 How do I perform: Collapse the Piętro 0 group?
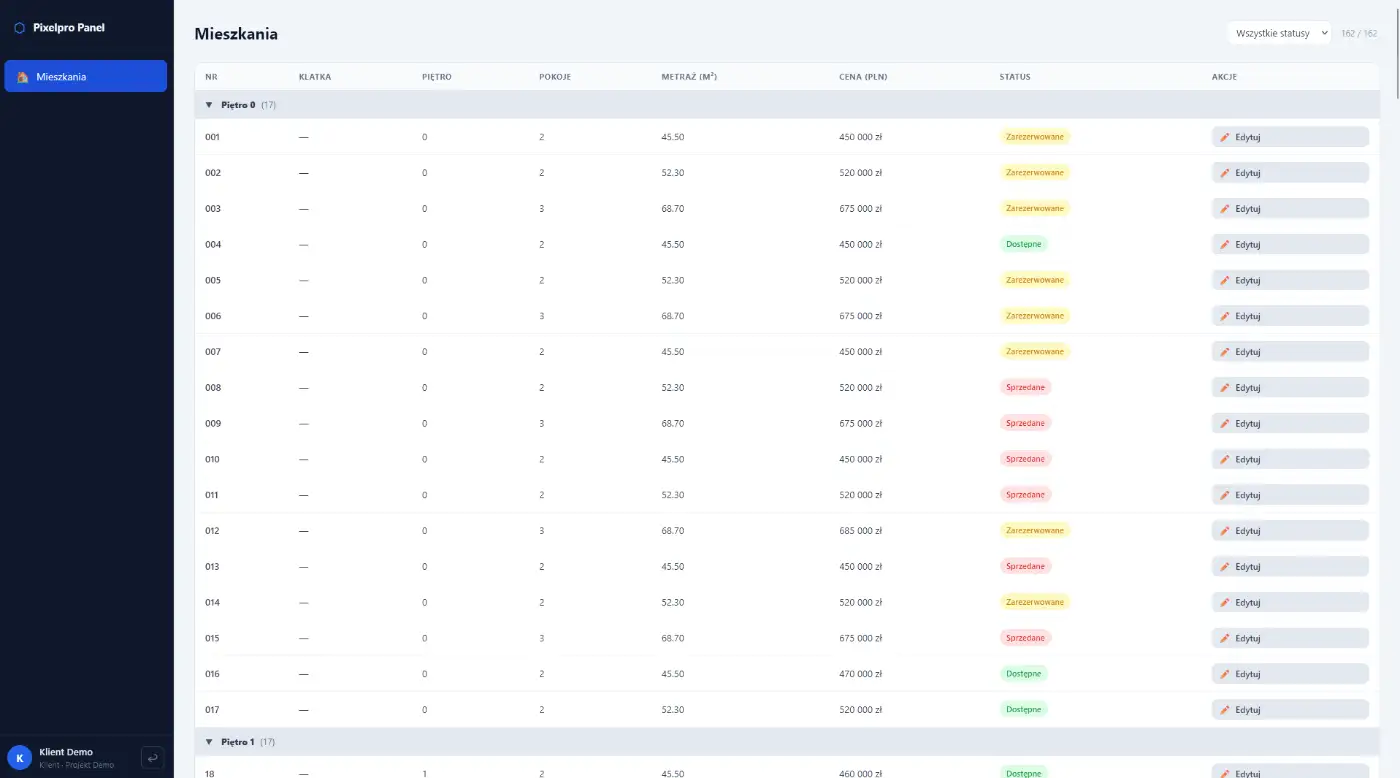coord(209,104)
